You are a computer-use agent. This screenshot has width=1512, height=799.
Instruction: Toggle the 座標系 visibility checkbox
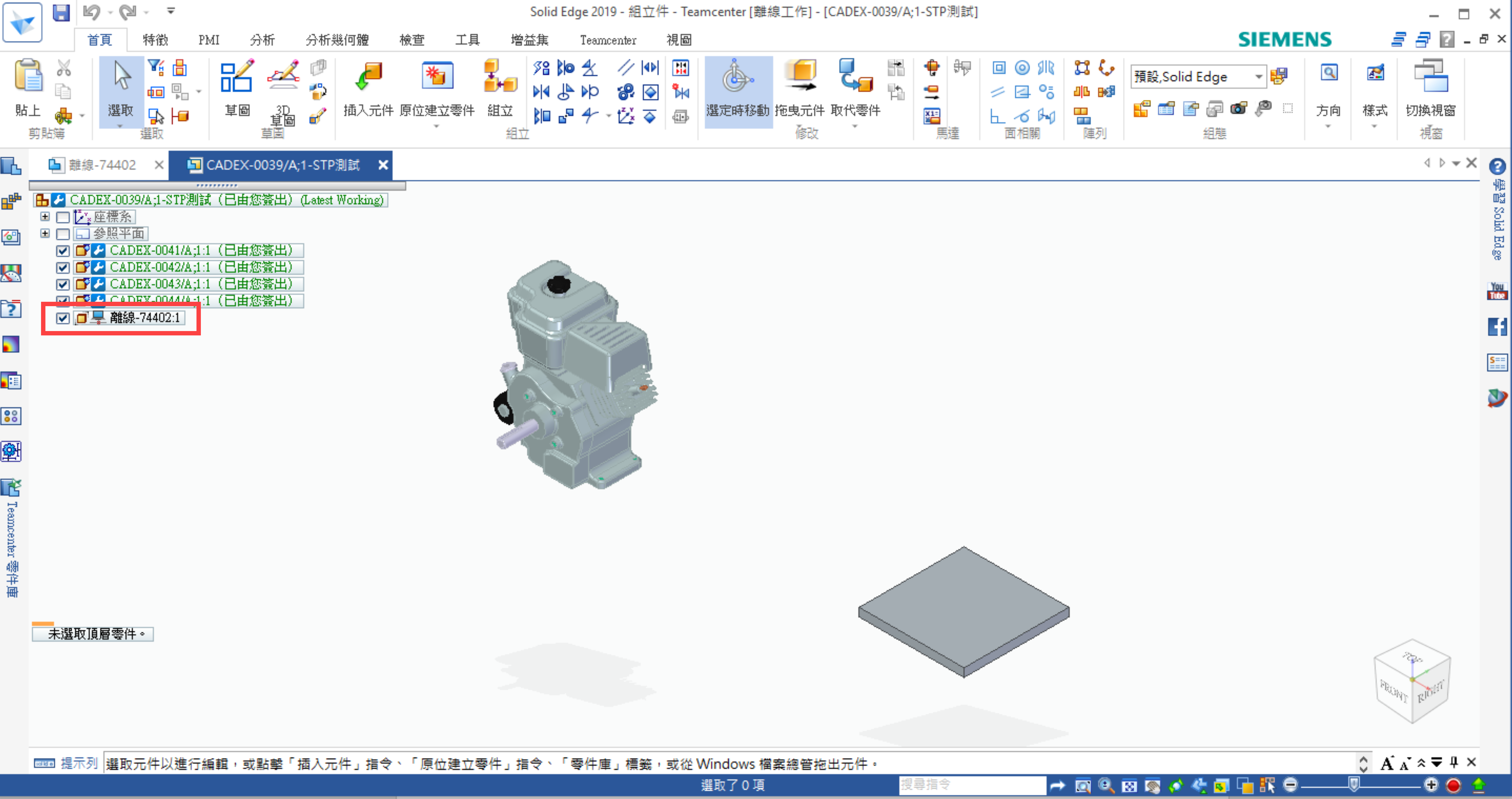click(x=63, y=217)
